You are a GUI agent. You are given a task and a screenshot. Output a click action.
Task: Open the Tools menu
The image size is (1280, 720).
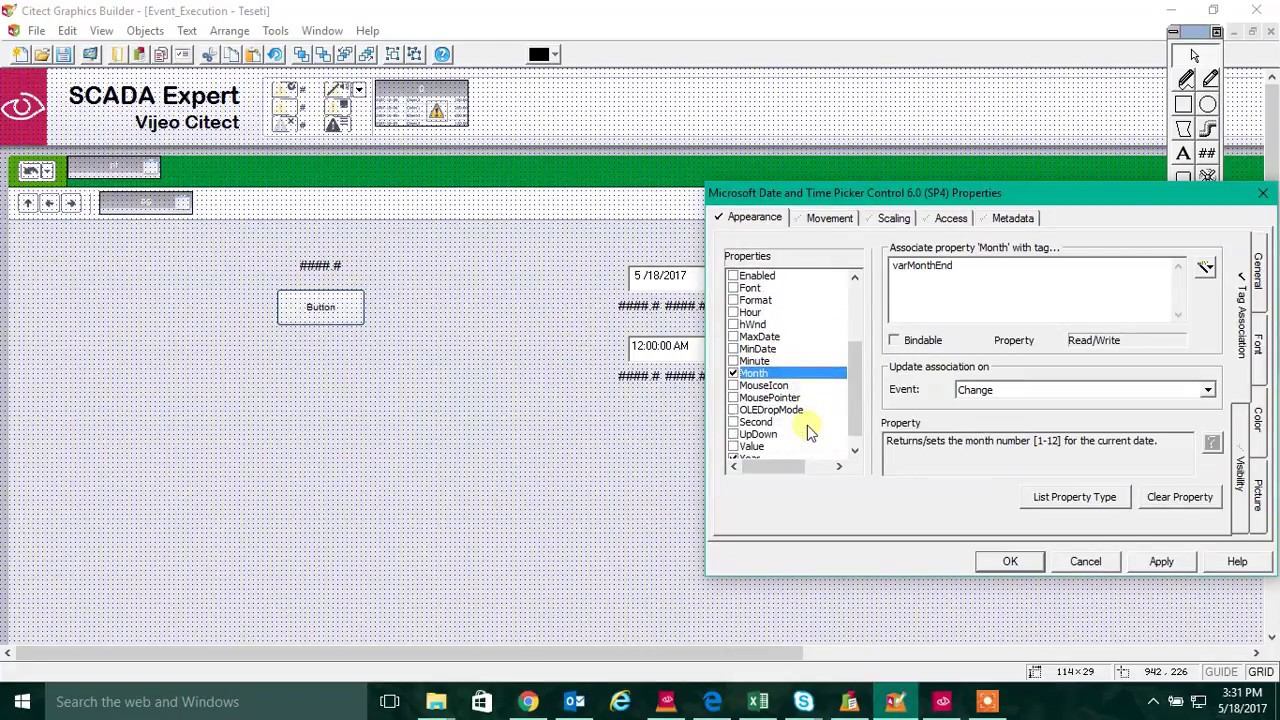275,31
